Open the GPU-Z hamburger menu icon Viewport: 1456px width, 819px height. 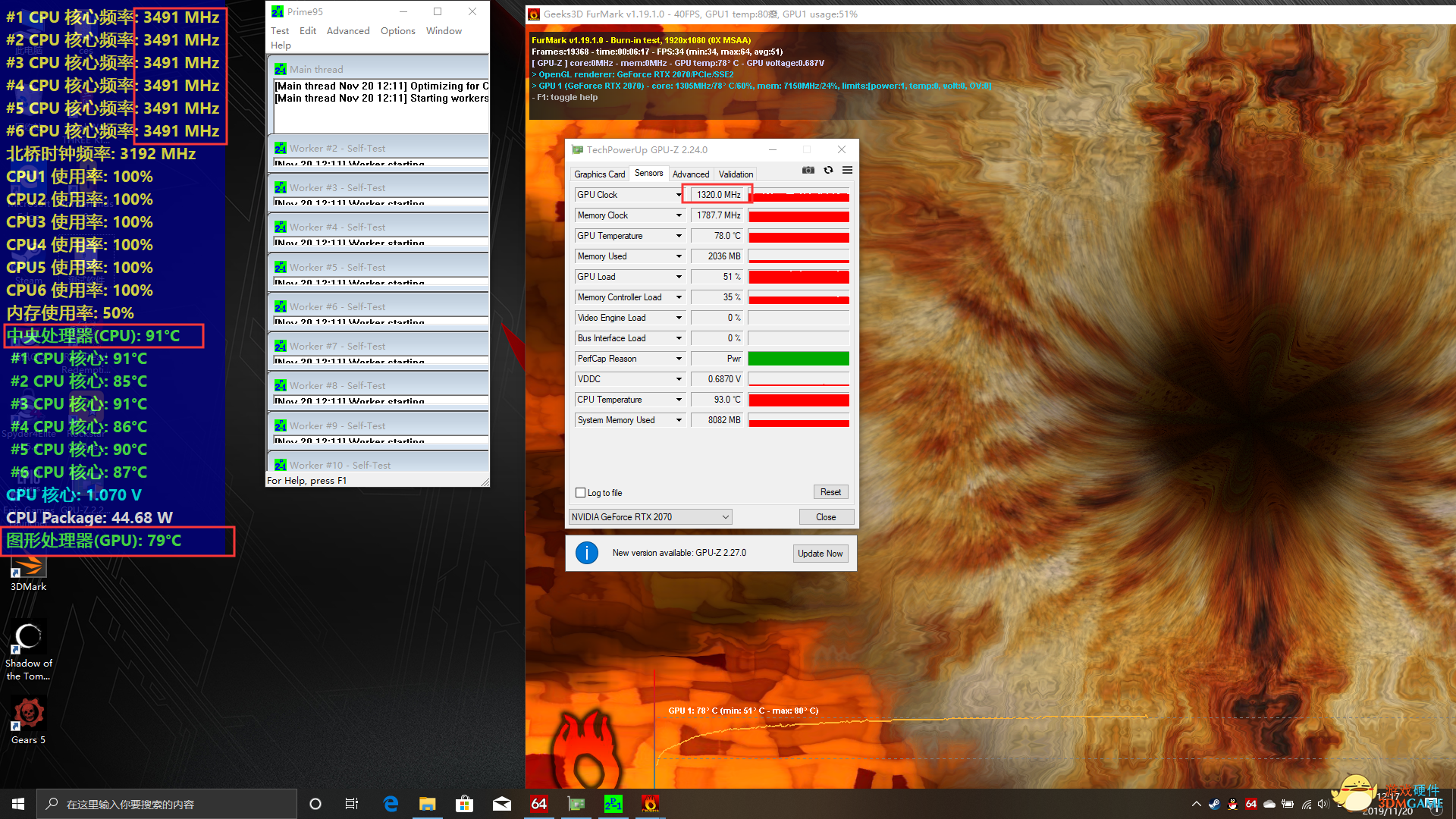[847, 170]
